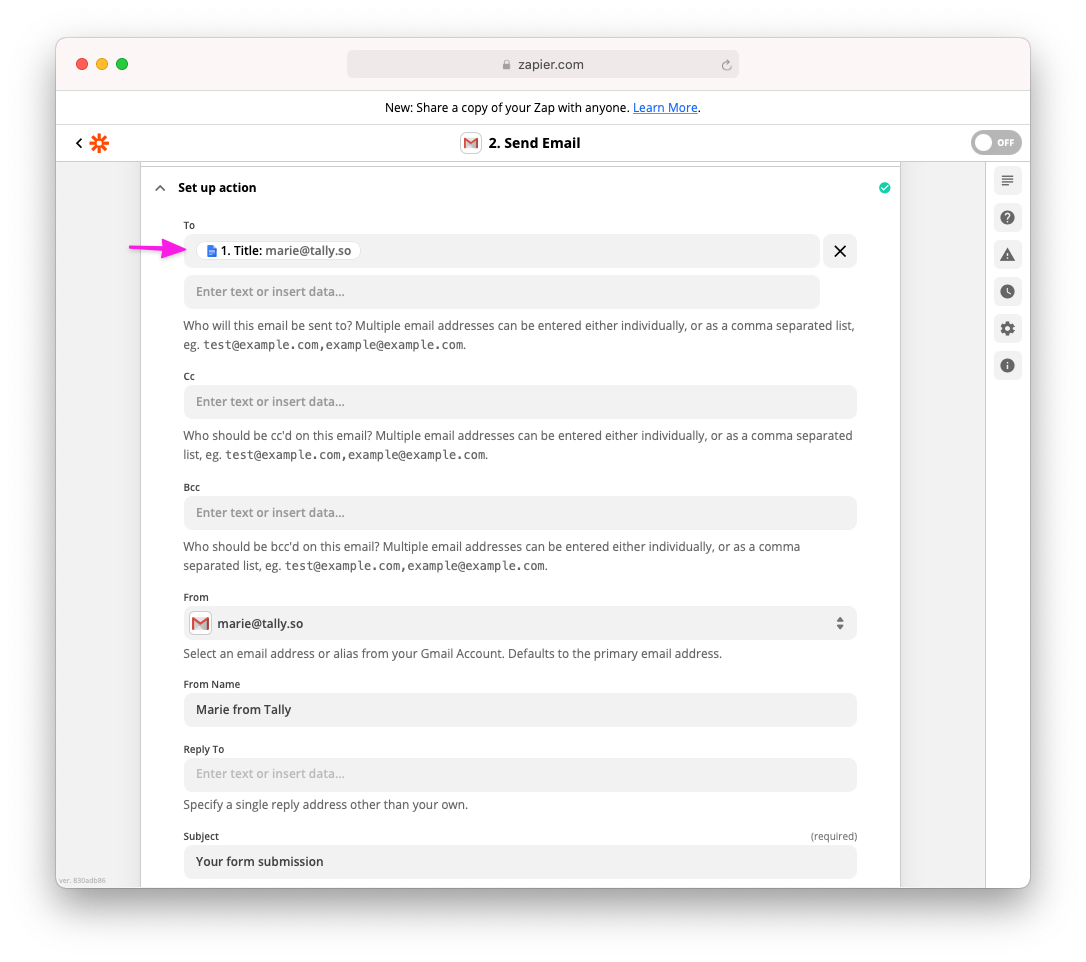
Task: Collapse the Set up action section
Action: 160,188
